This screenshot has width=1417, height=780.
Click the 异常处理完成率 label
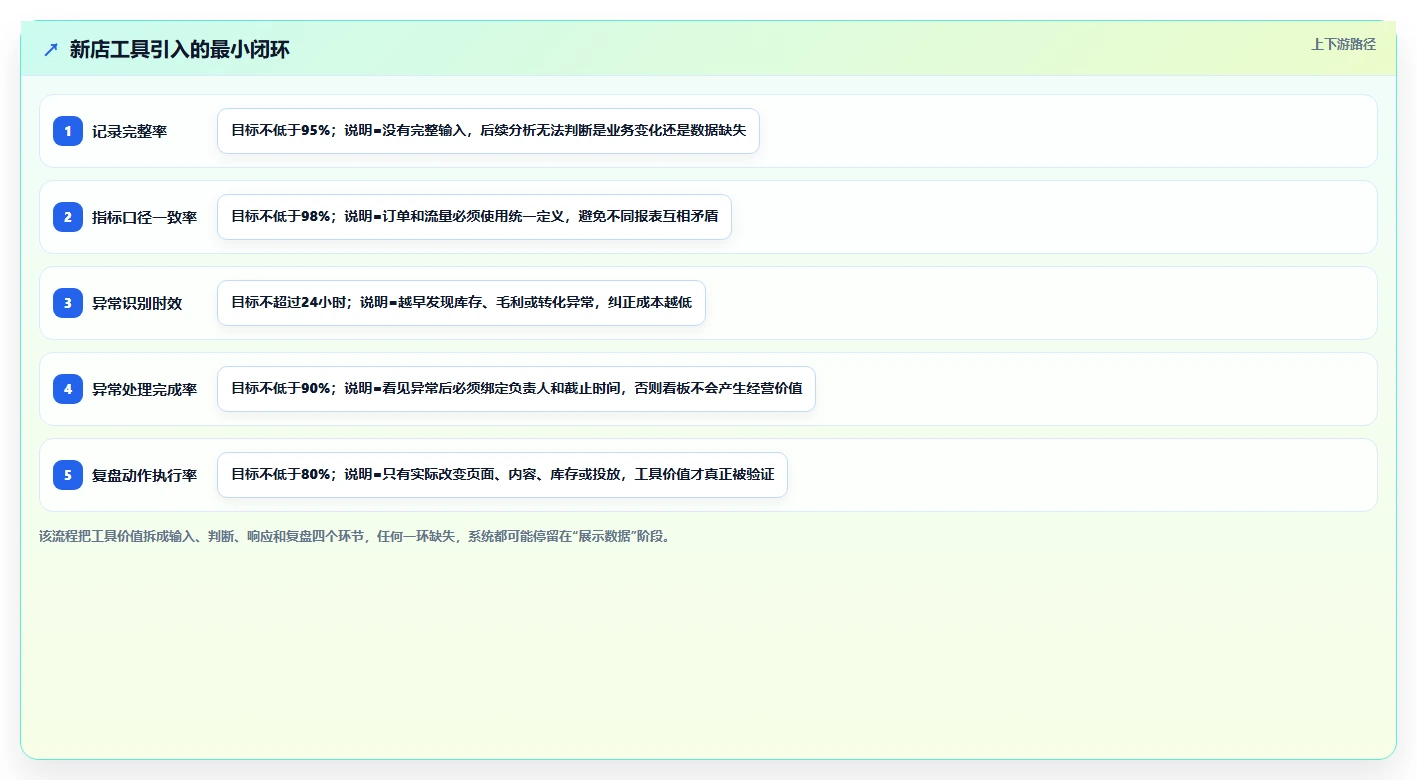click(x=145, y=389)
